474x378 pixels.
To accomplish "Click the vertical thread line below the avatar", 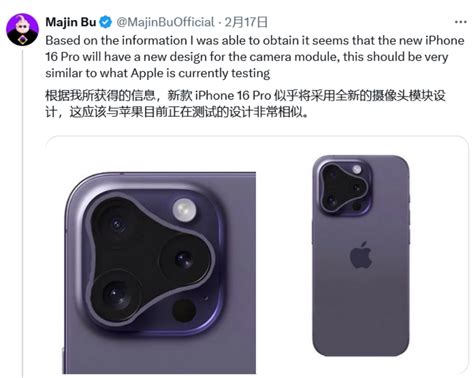I will (x=23, y=213).
